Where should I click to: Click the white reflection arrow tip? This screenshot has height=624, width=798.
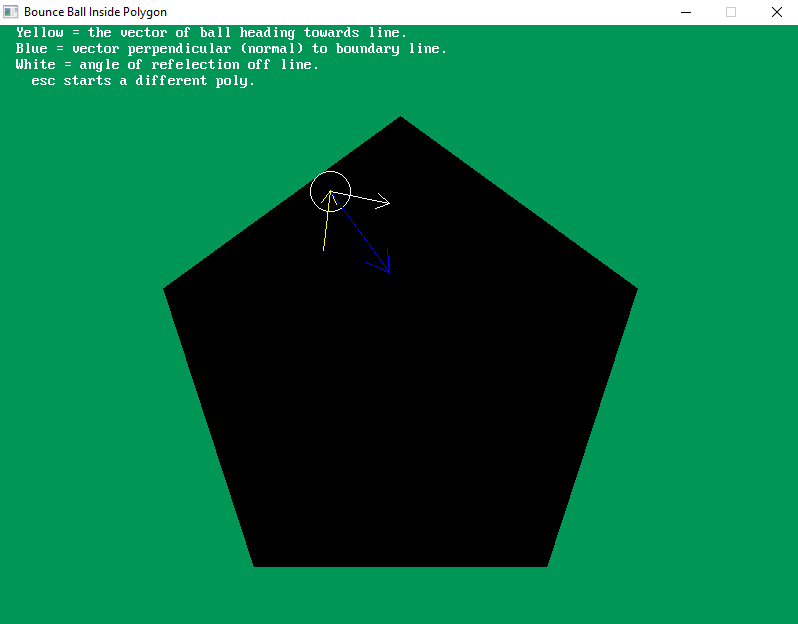coord(387,203)
